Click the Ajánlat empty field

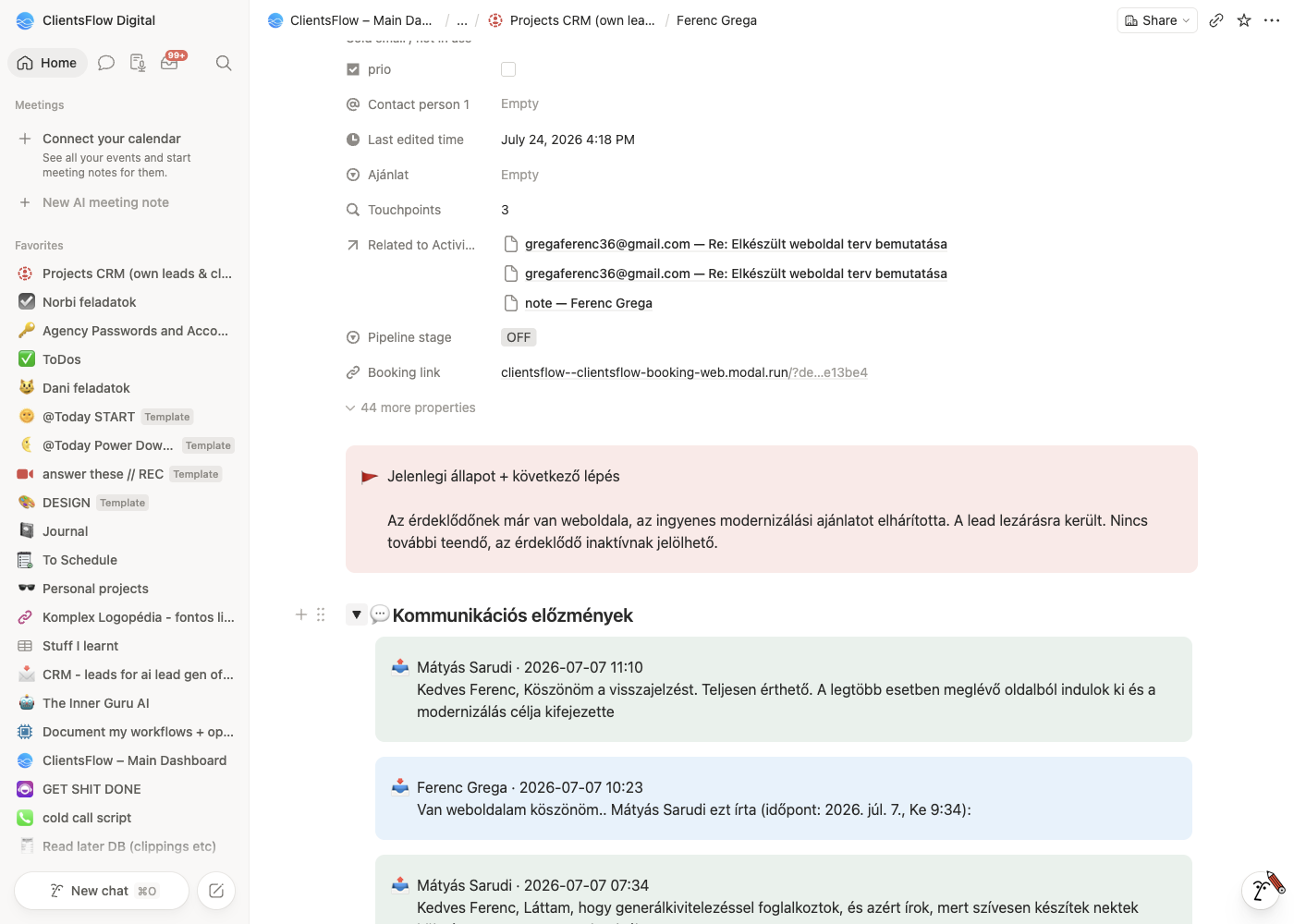pos(519,175)
